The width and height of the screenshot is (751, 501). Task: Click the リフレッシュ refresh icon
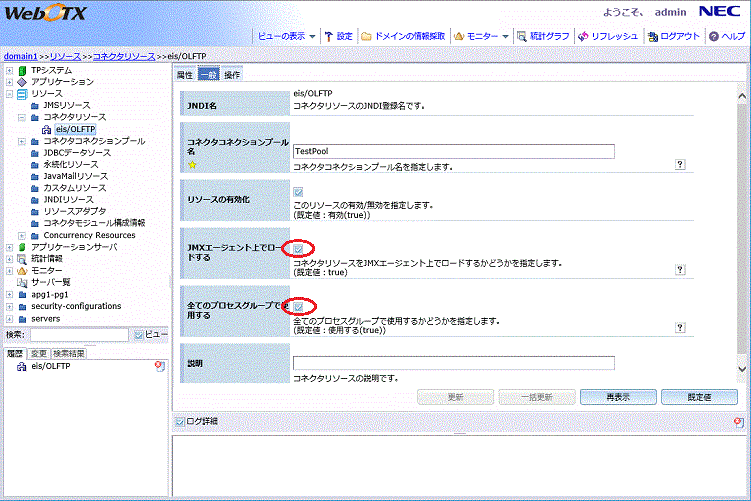583,36
